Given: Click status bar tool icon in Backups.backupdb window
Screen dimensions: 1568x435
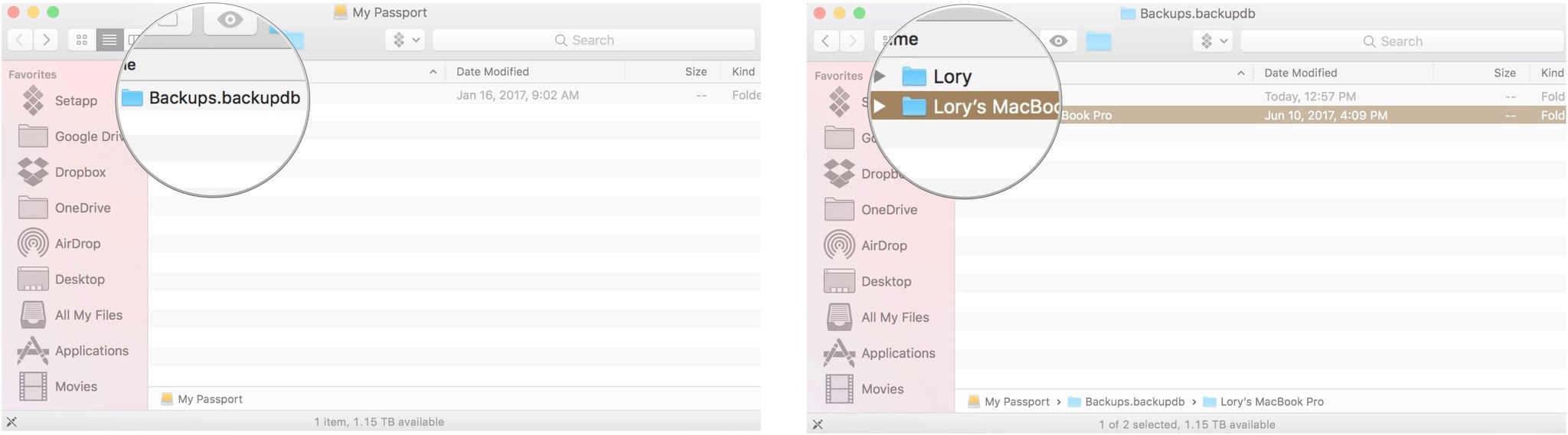Looking at the screenshot, I should click(x=818, y=424).
